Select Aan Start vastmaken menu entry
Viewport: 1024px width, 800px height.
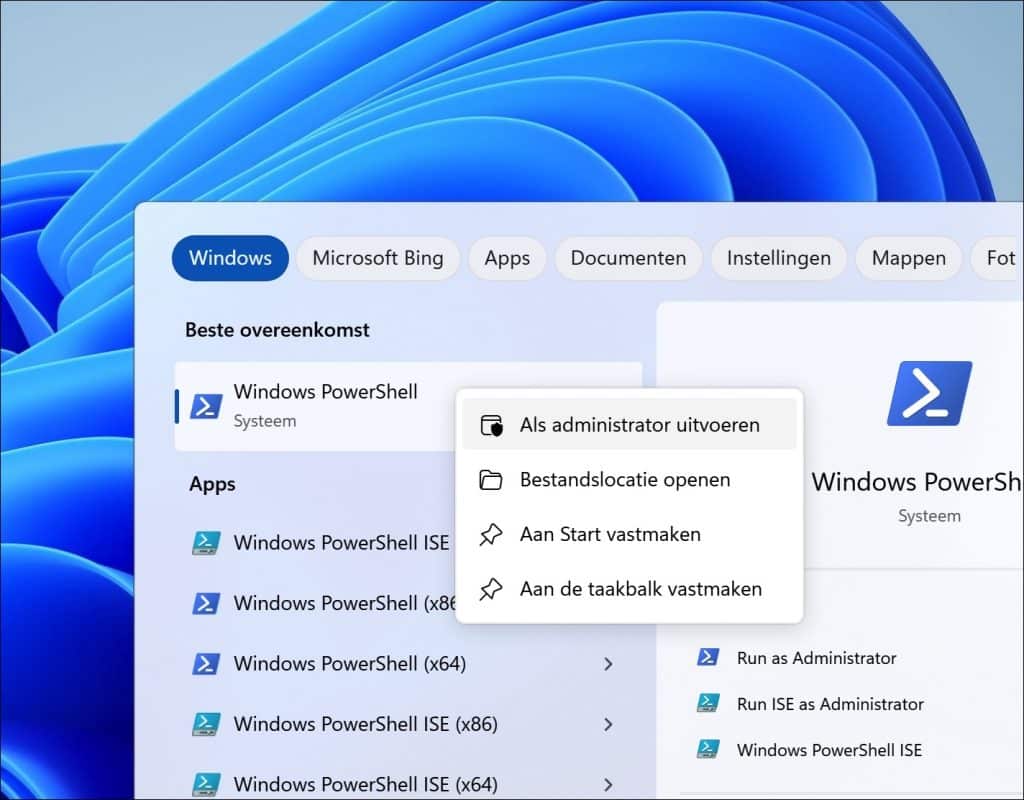pos(629,534)
